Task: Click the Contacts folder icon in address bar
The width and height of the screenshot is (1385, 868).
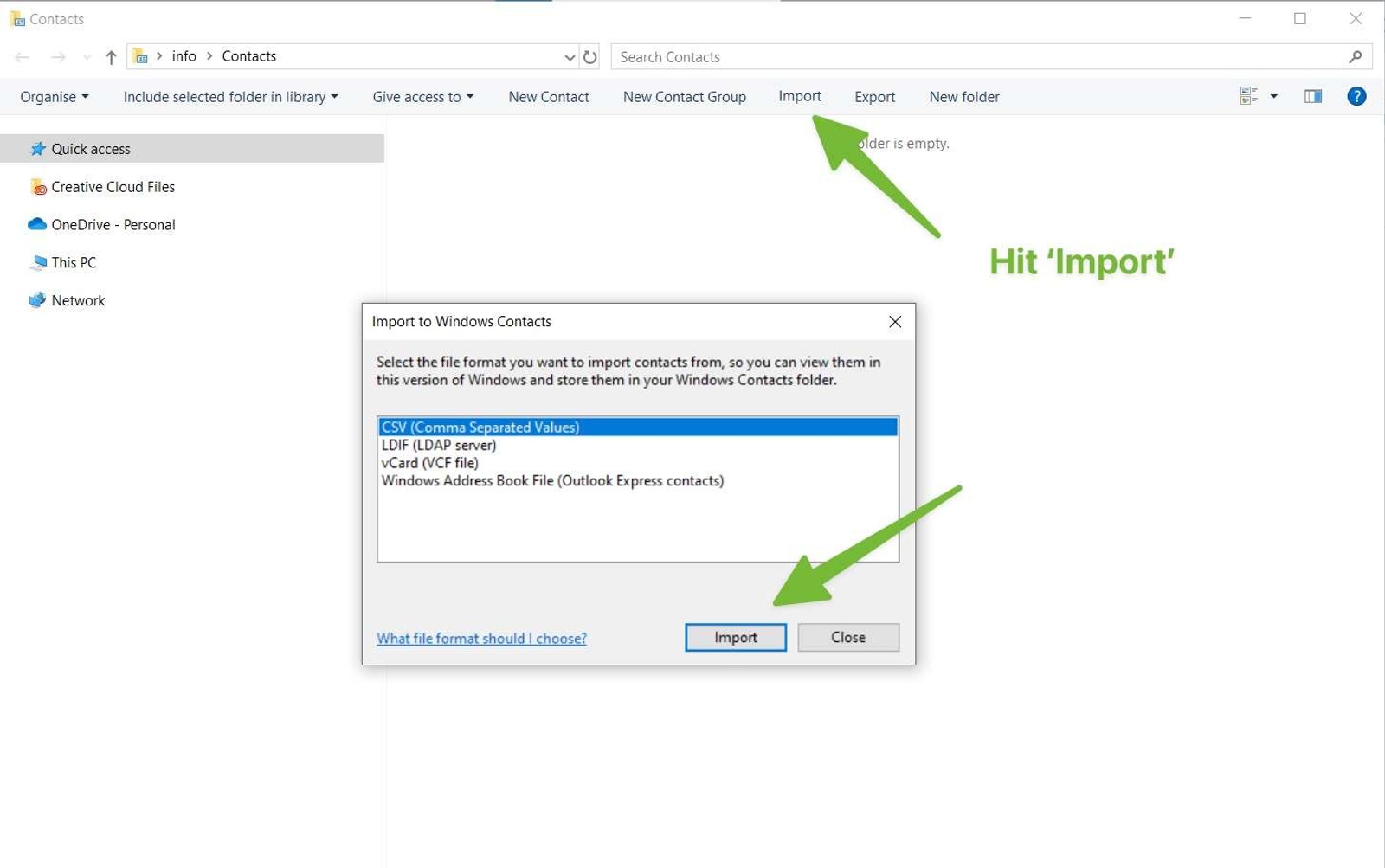Action: pos(140,57)
